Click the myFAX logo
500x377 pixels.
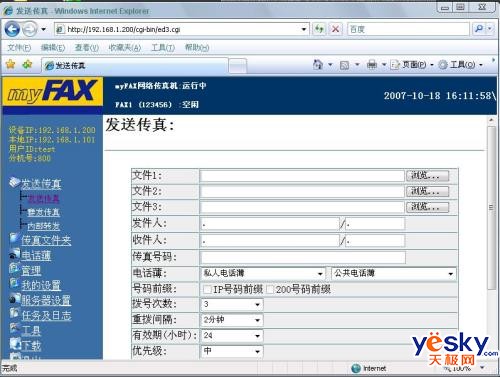[53, 91]
